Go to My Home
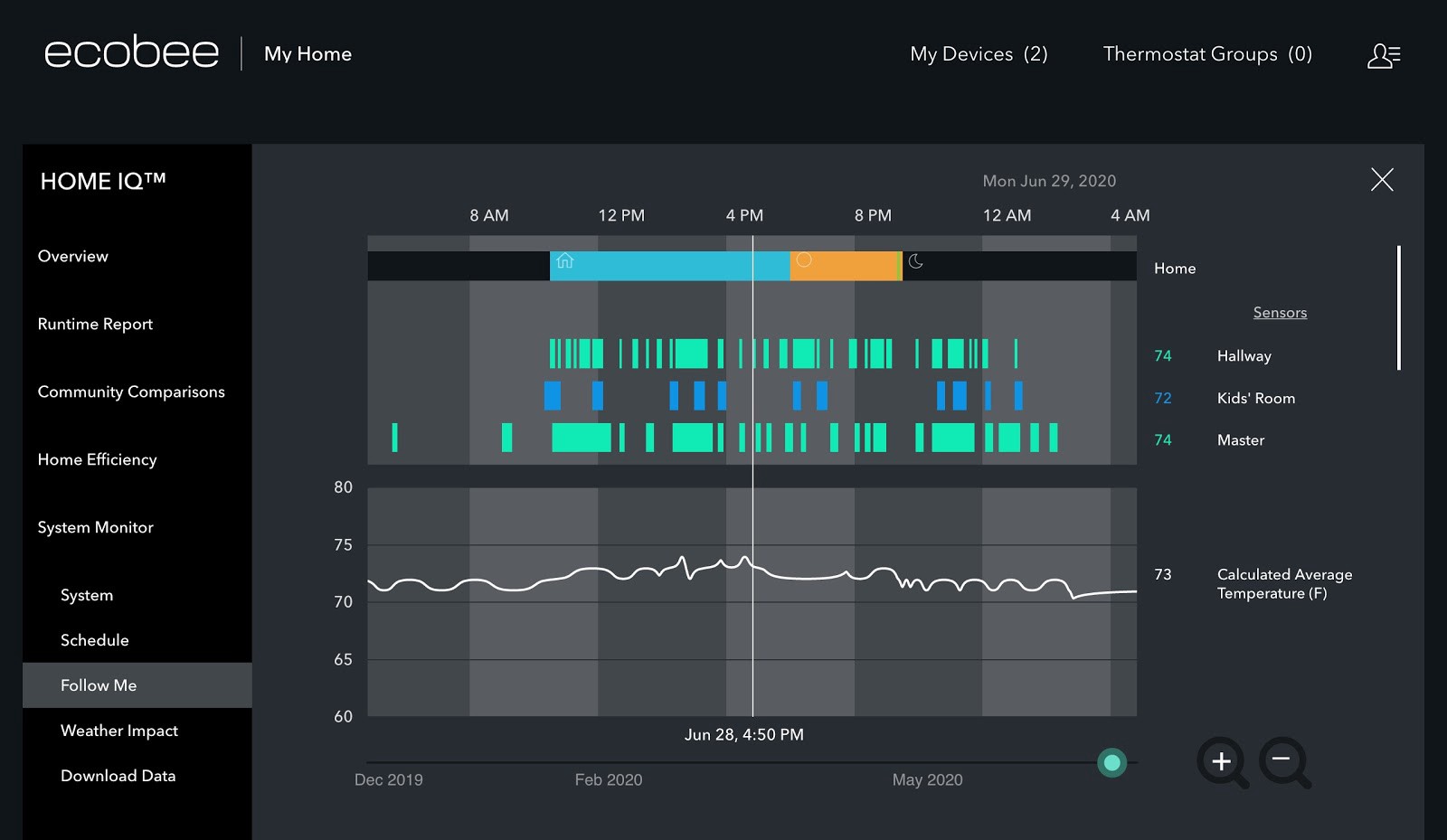Image resolution: width=1447 pixels, height=840 pixels. [x=307, y=54]
